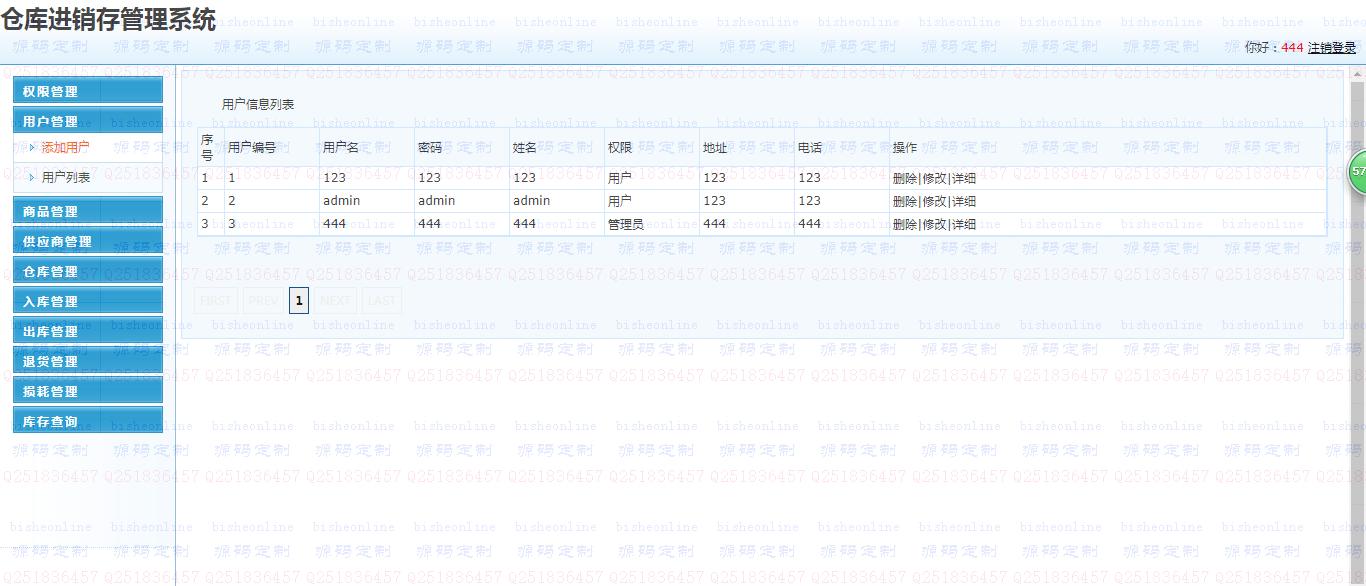Click the 仓库进销存管理系统 title
Screen dimensions: 1366x586
pyautogui.click(x=108, y=19)
